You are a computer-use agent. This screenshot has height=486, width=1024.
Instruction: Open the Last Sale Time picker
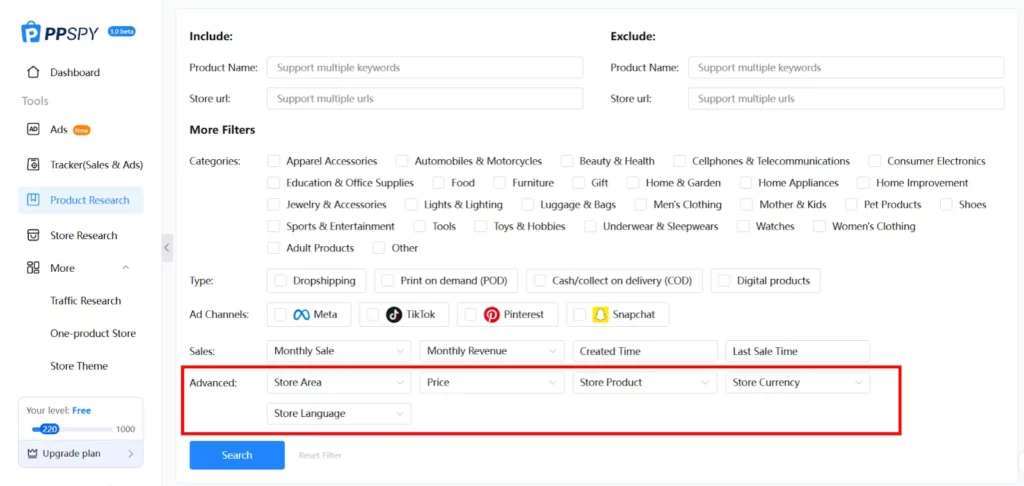click(797, 351)
